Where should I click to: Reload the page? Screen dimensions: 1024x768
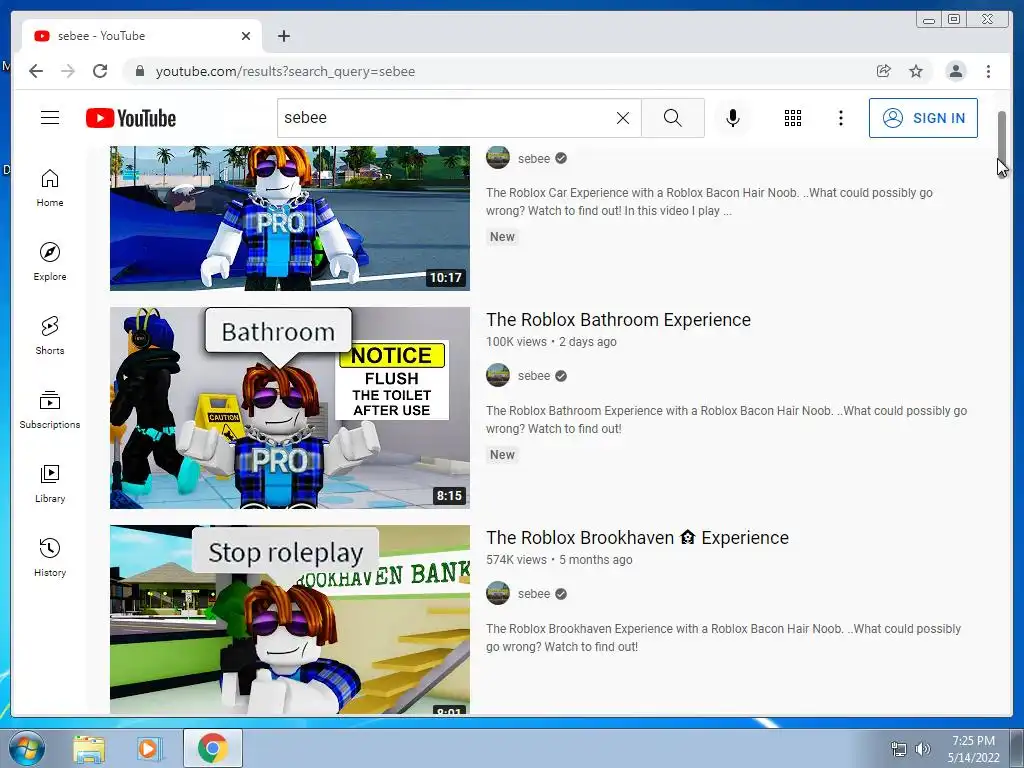(100, 71)
